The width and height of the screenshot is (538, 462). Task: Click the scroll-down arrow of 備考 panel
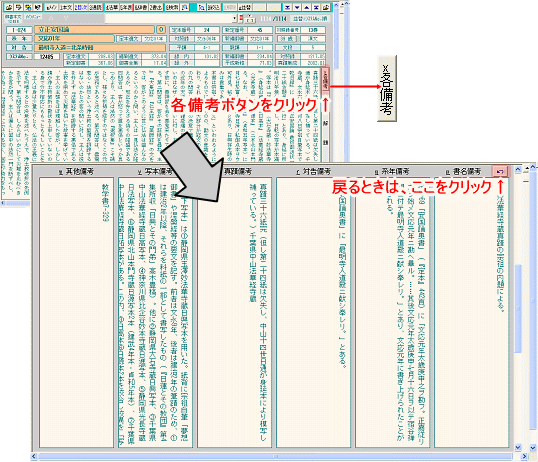pyautogui.click(x=518, y=448)
